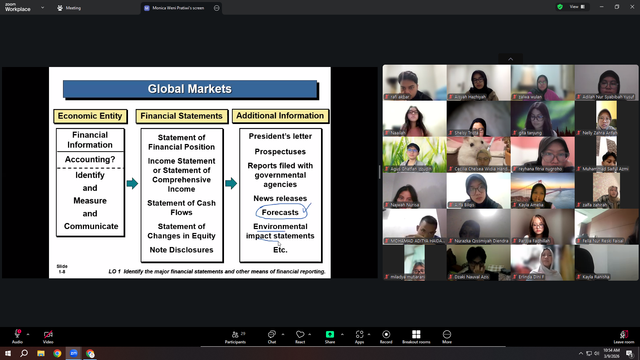Select Nelly Zahra Arifah's video tile
Viewport: 640px width, 360px height.
click(x=607, y=119)
